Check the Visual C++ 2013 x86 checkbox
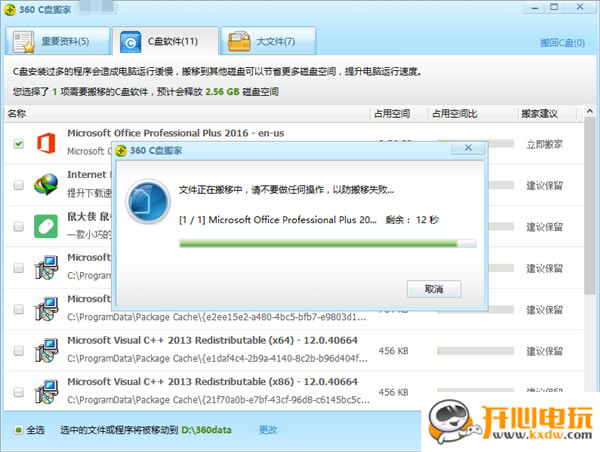This screenshot has height=452, width=600. [18, 392]
